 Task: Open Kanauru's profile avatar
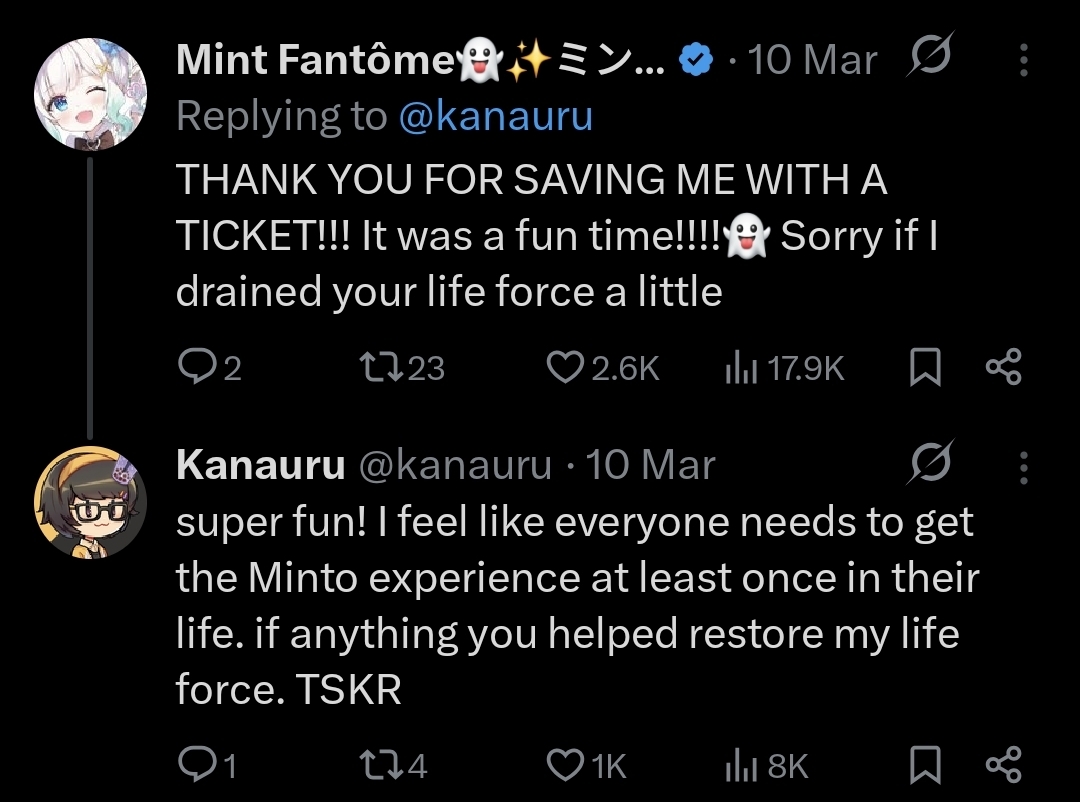90,501
